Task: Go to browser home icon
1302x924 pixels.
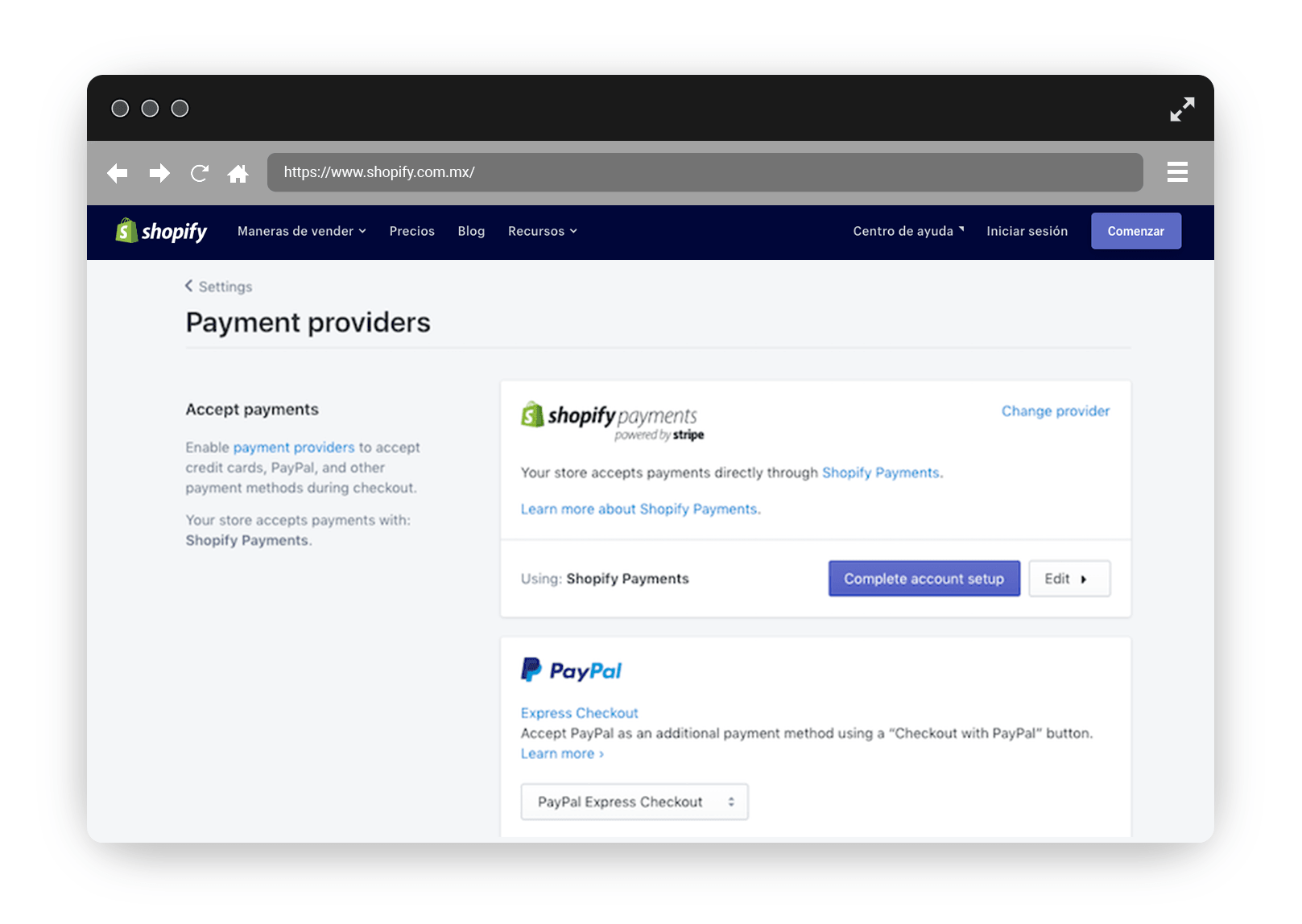Action: [238, 173]
